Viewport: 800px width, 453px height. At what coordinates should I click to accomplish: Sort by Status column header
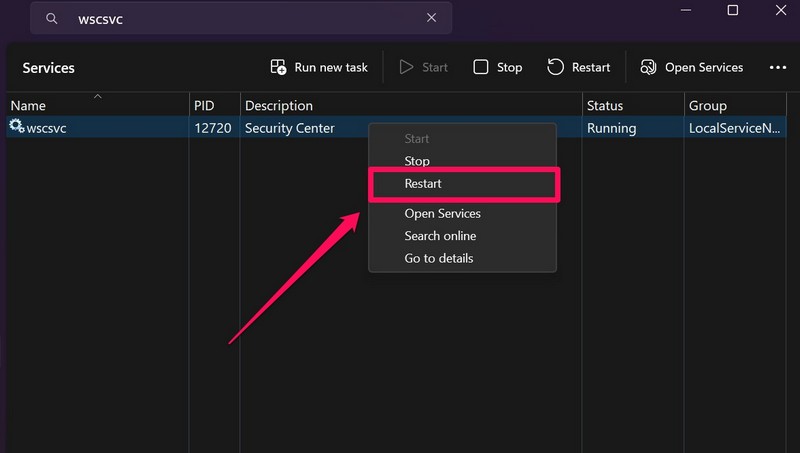pyautogui.click(x=605, y=106)
